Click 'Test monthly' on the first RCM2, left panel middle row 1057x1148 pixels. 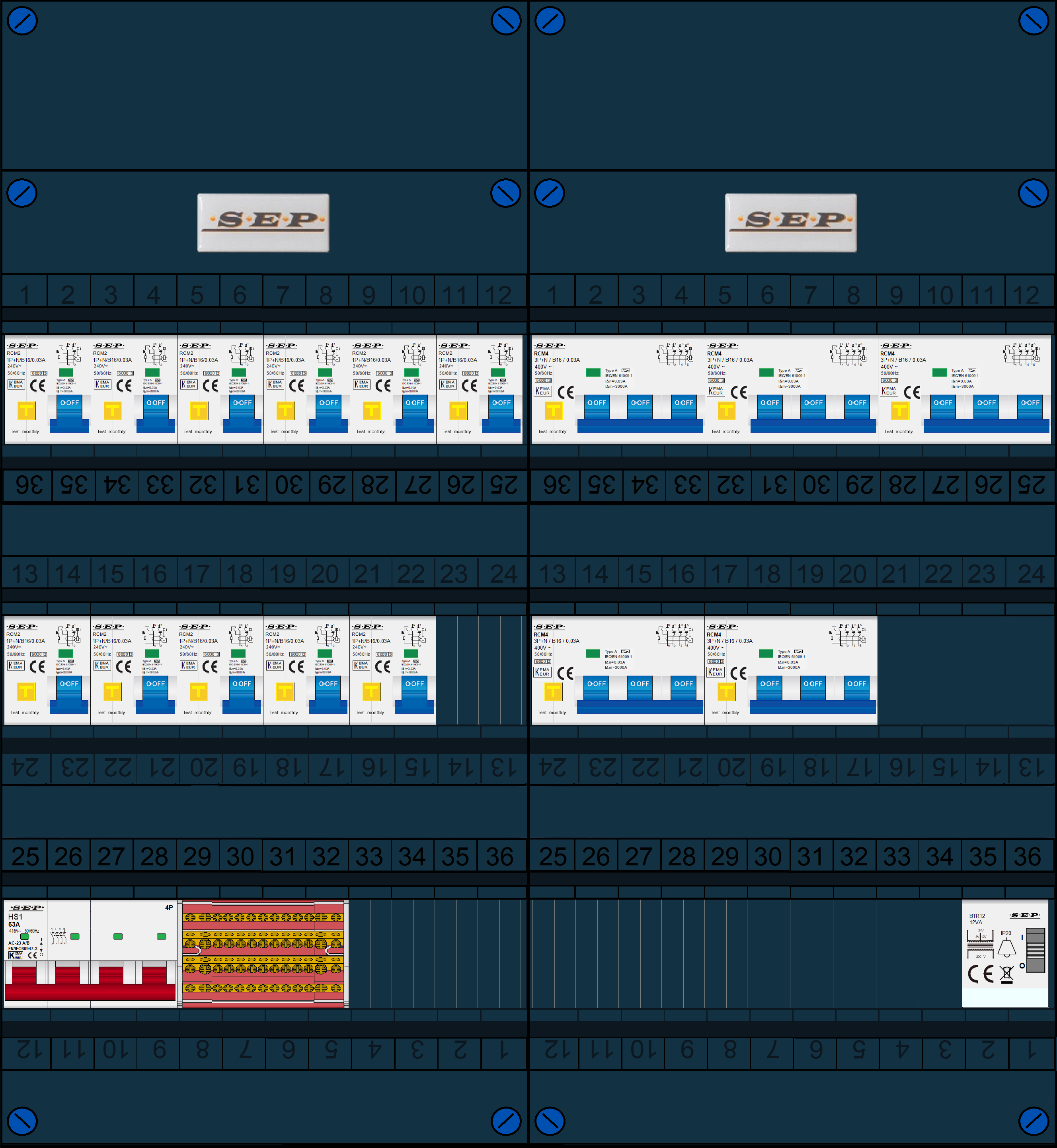(25, 712)
